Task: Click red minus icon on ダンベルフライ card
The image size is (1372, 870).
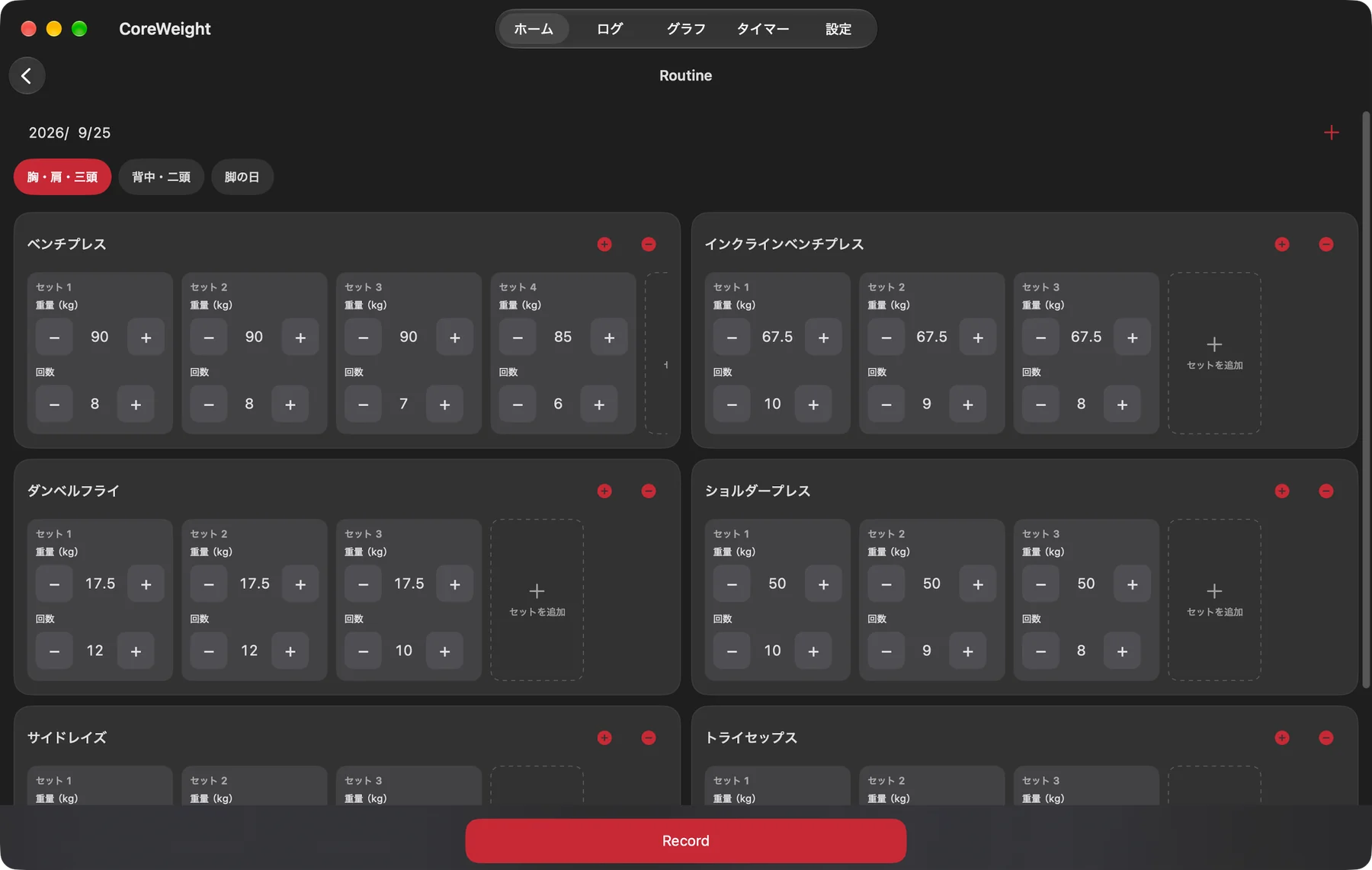Action: click(649, 491)
